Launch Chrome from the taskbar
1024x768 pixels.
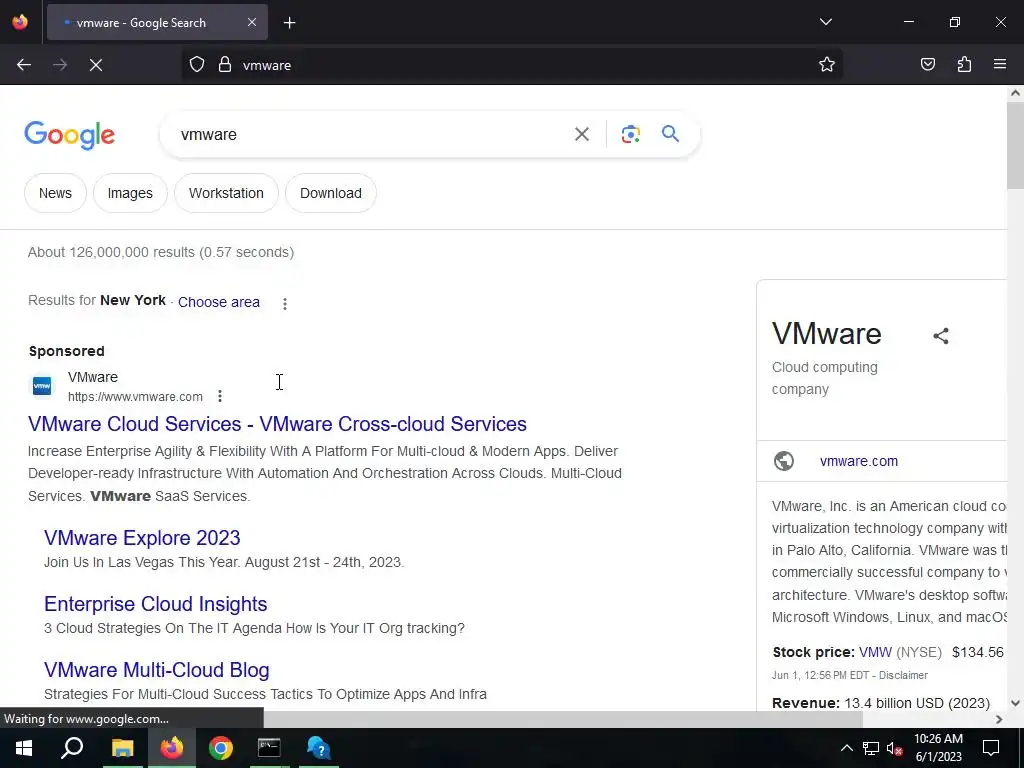pos(221,748)
